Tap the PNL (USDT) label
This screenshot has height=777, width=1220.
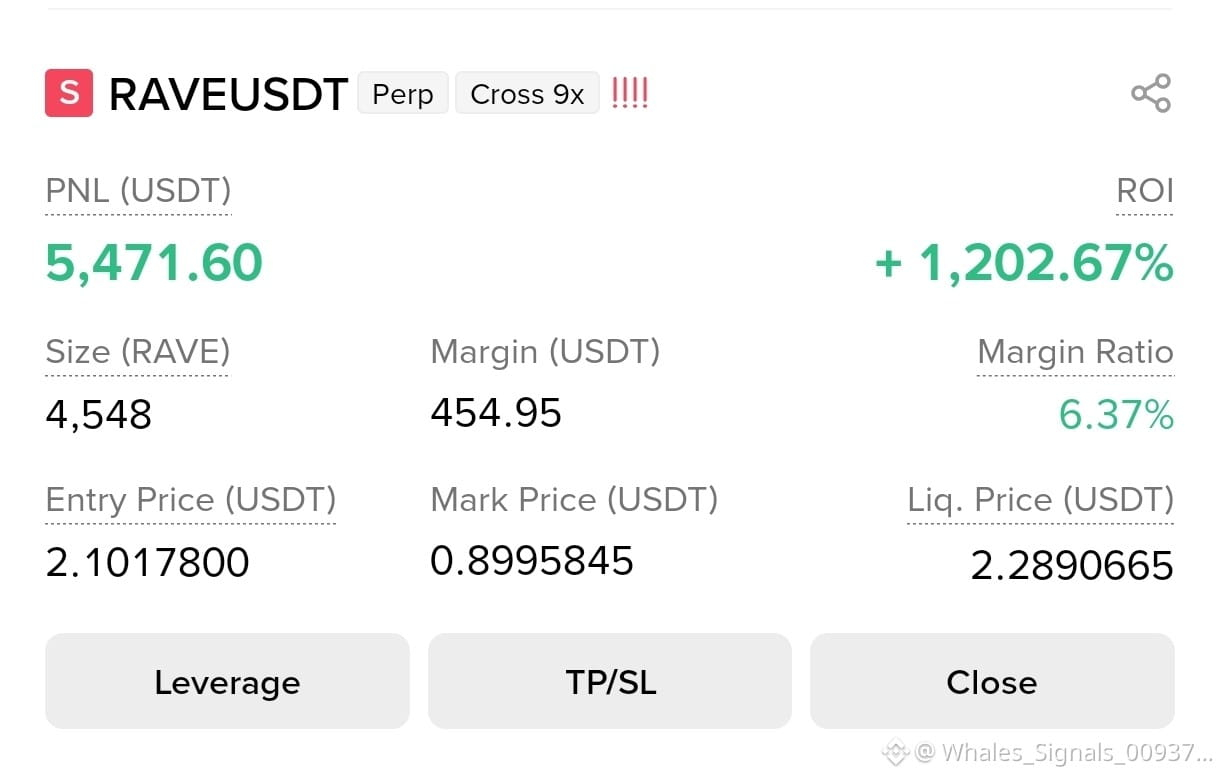click(138, 190)
